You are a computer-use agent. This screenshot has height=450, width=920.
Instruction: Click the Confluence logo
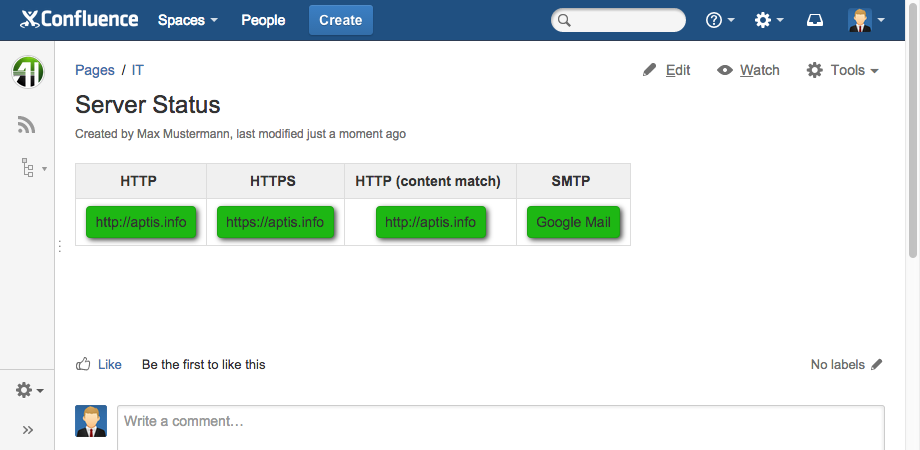coord(79,20)
